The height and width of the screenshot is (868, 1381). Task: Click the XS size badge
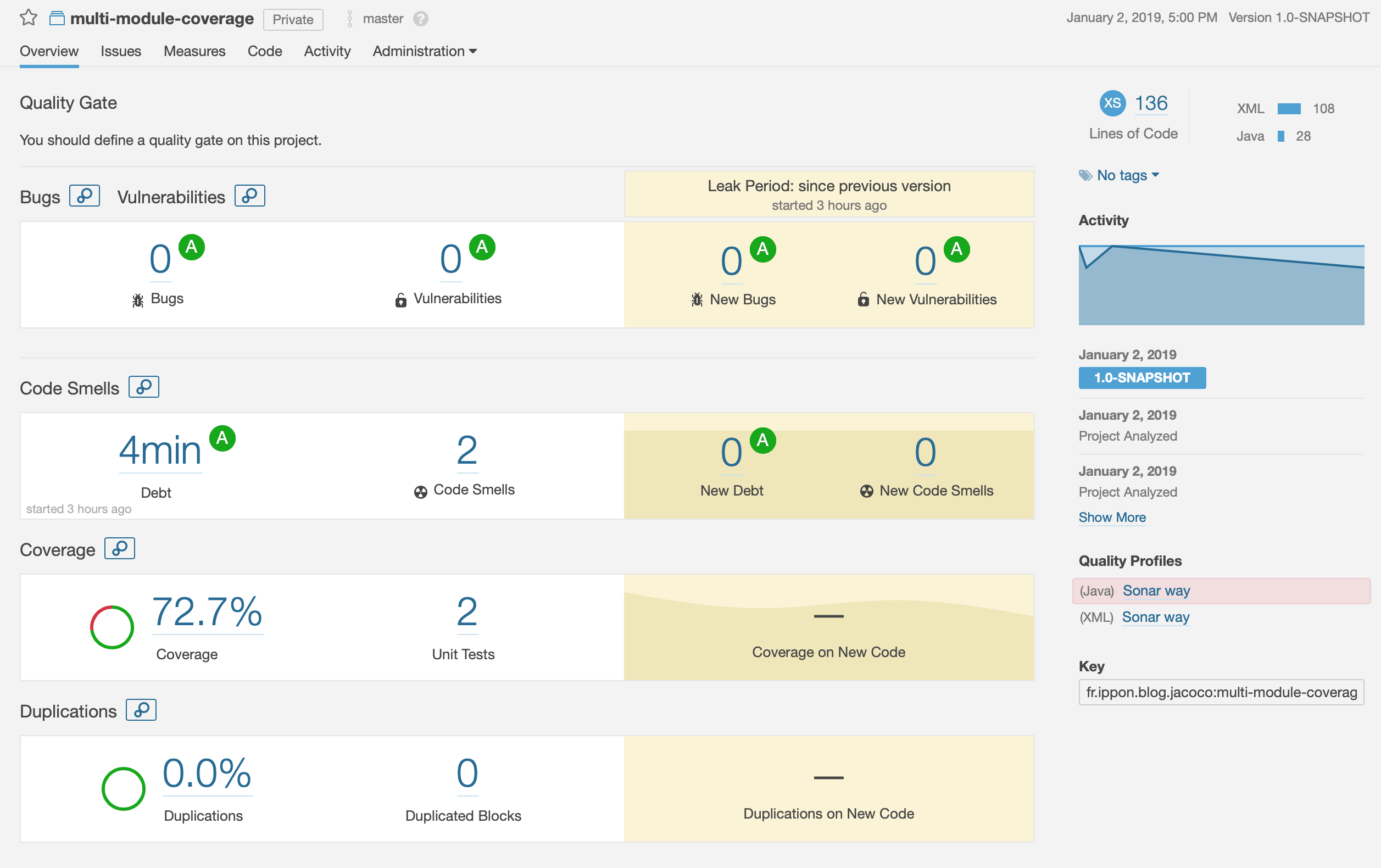pos(1111,103)
